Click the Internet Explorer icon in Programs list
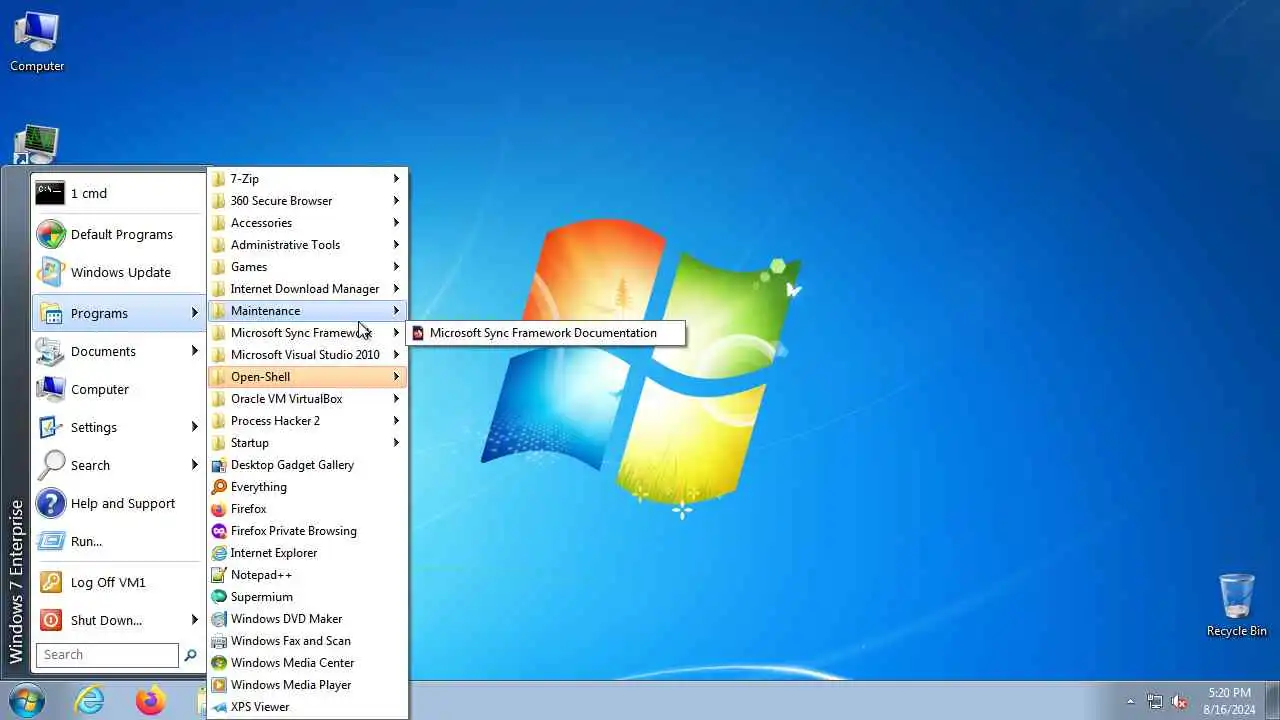 [219, 553]
